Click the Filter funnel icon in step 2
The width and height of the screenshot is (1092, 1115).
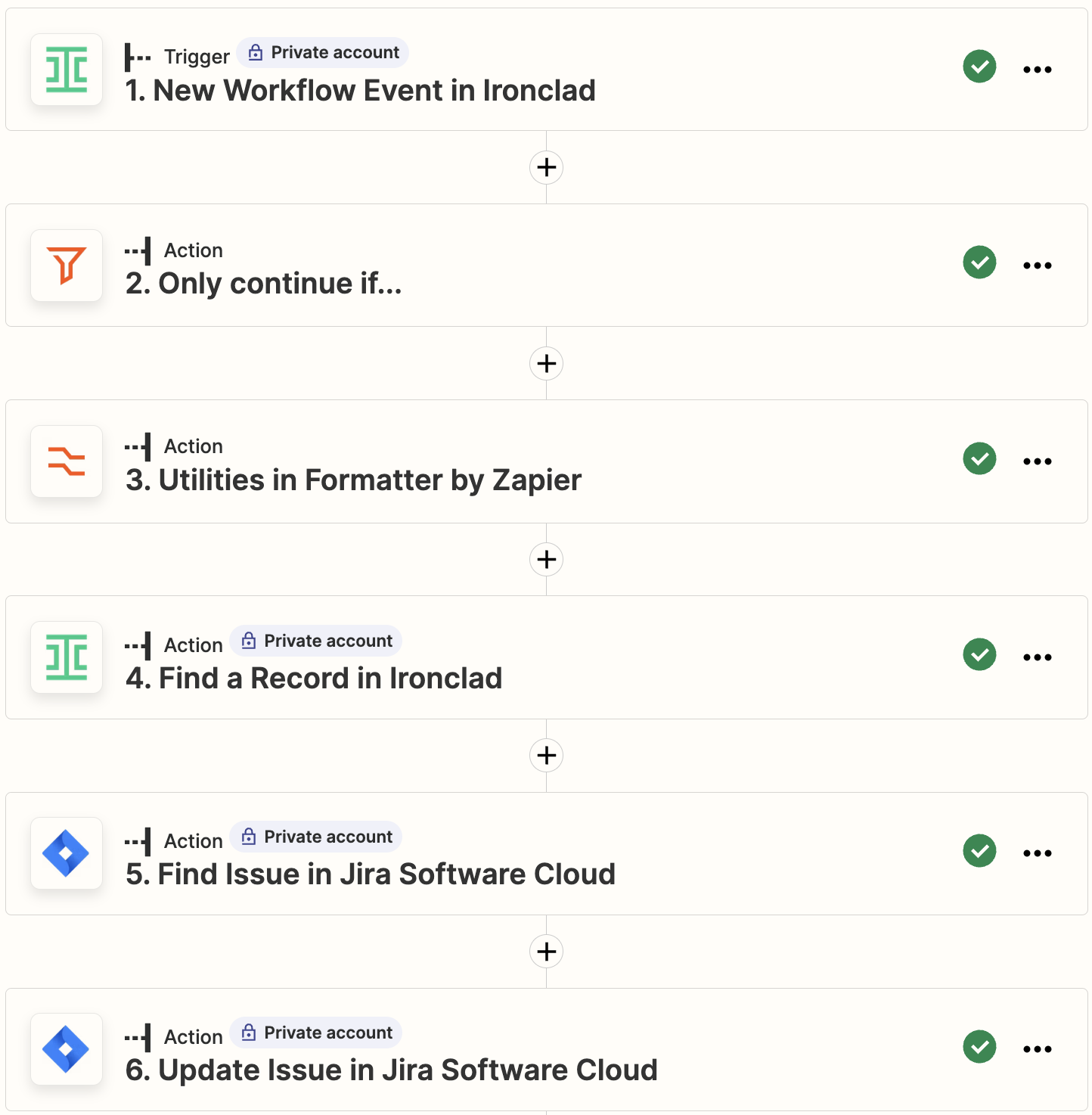(x=67, y=266)
